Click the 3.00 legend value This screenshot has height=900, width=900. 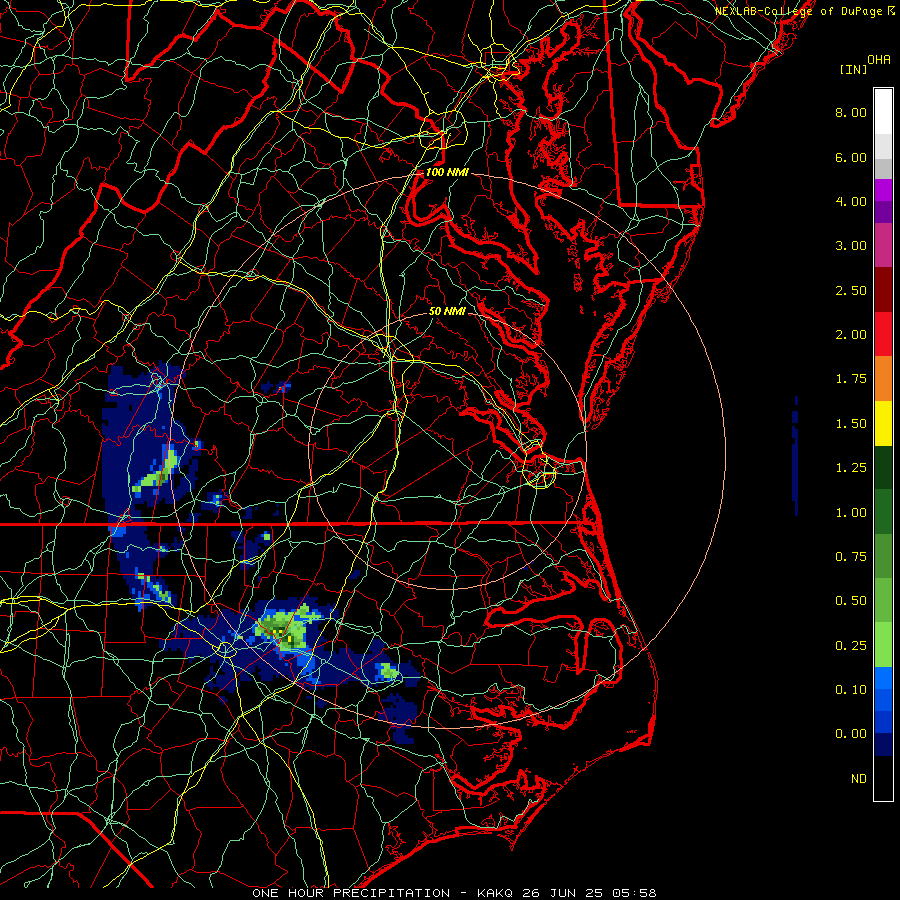click(851, 246)
